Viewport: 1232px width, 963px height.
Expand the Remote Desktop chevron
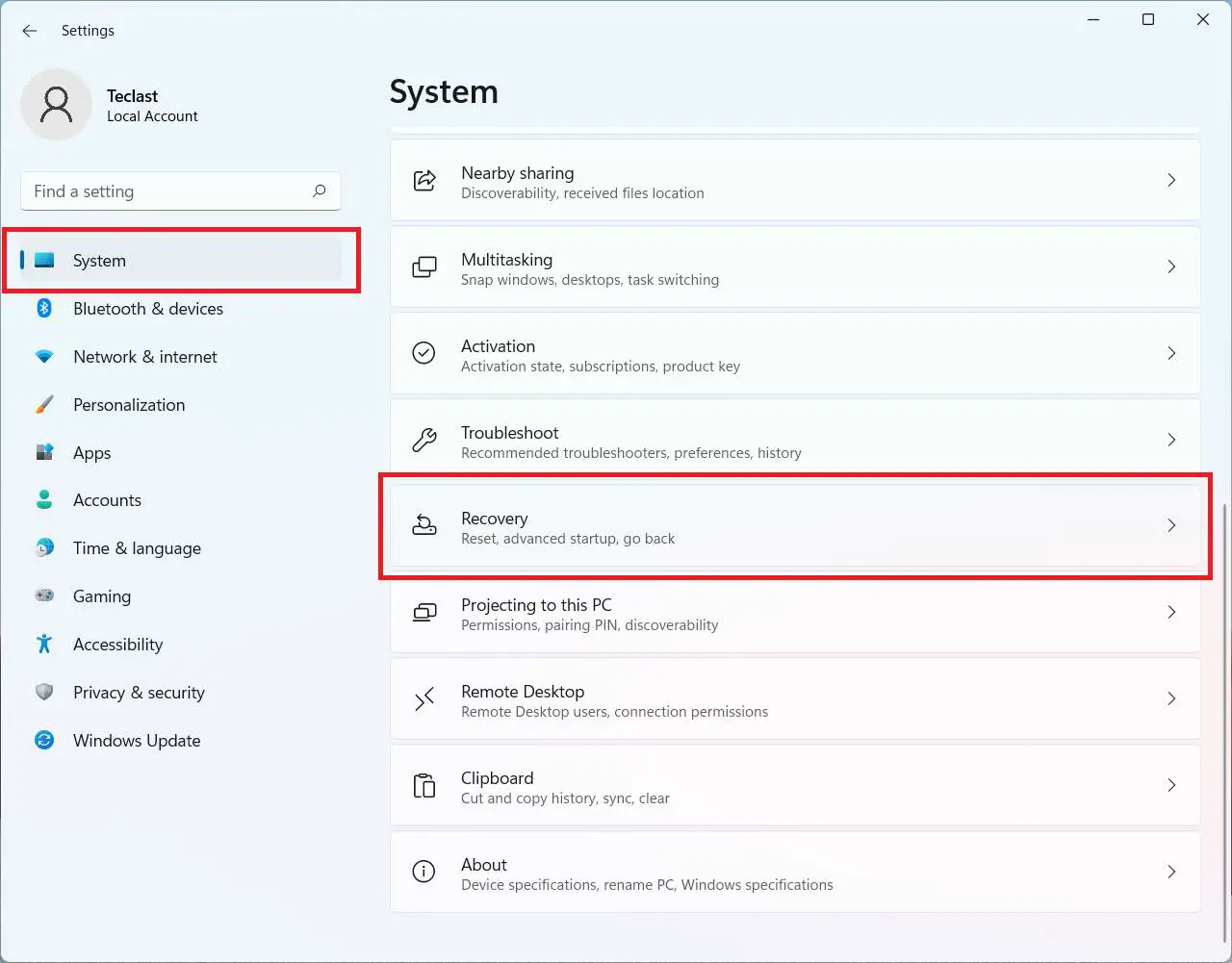coord(1171,699)
